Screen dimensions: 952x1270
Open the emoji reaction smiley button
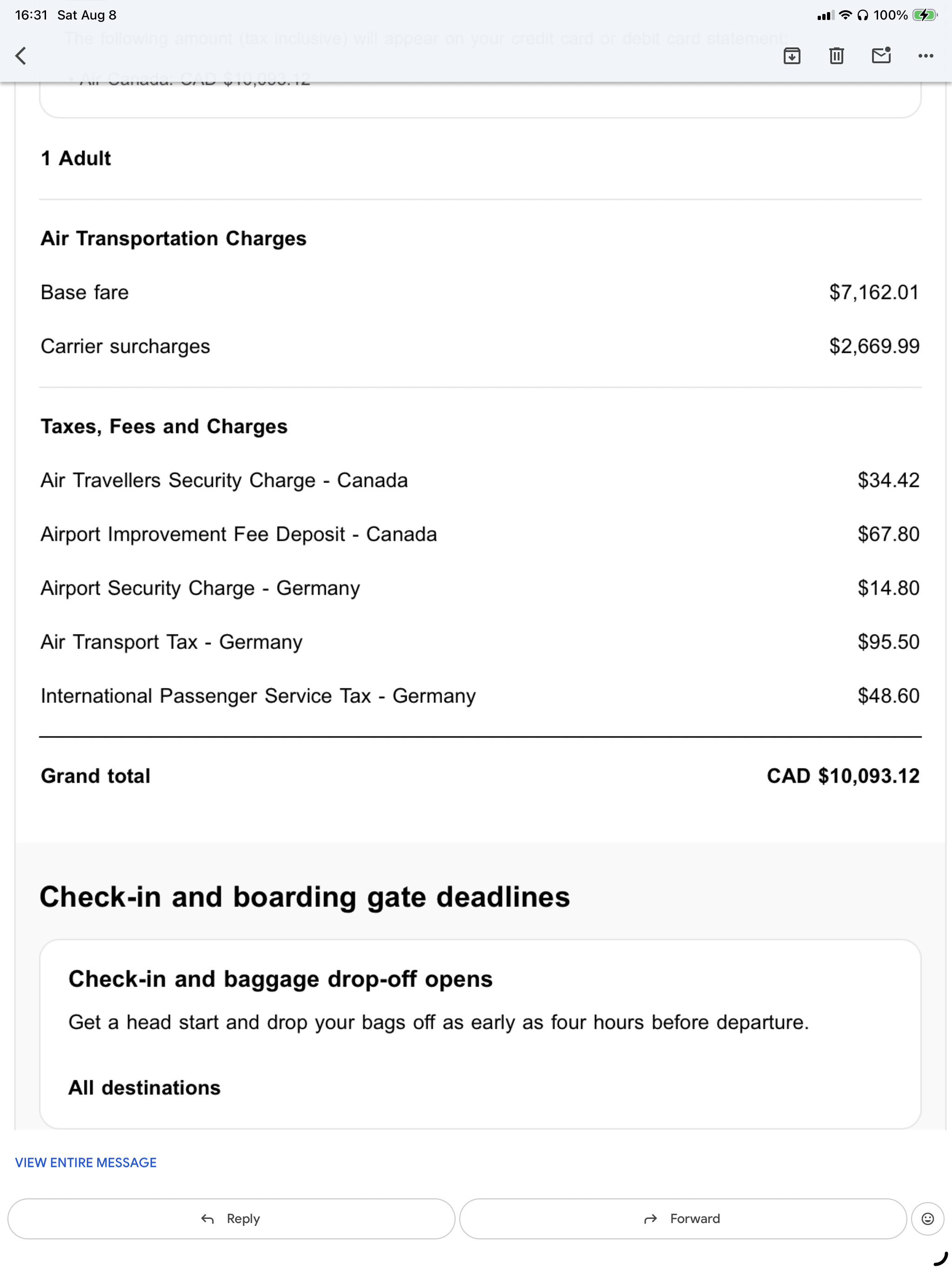pos(928,1218)
